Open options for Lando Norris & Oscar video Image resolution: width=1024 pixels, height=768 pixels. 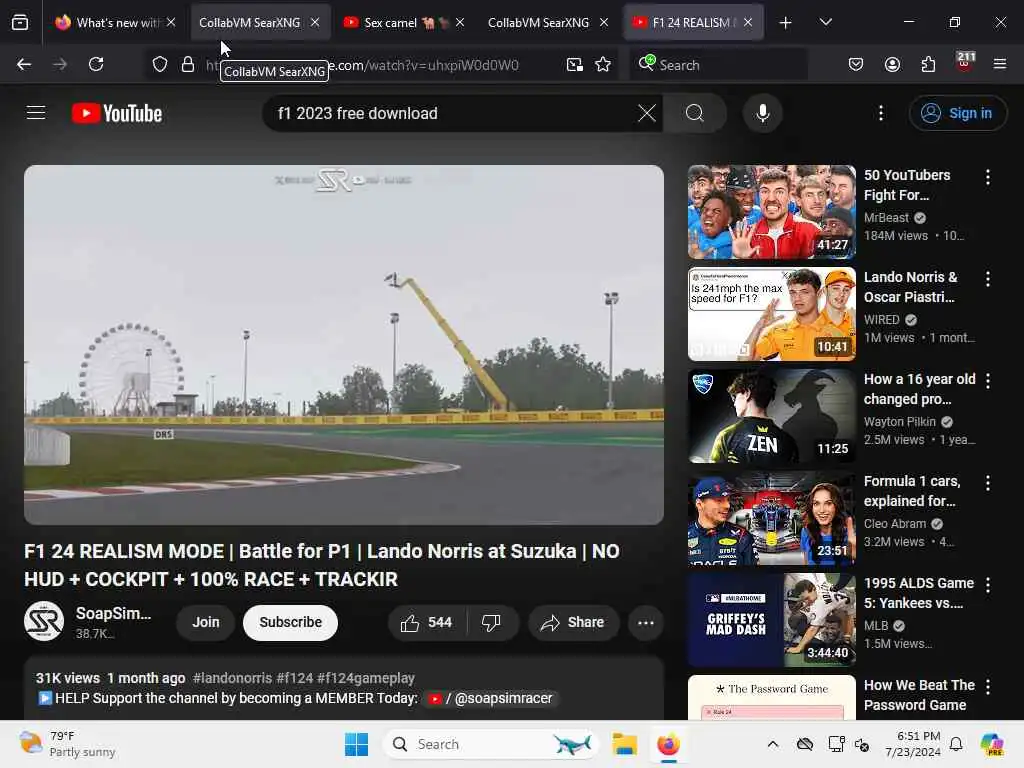point(987,279)
